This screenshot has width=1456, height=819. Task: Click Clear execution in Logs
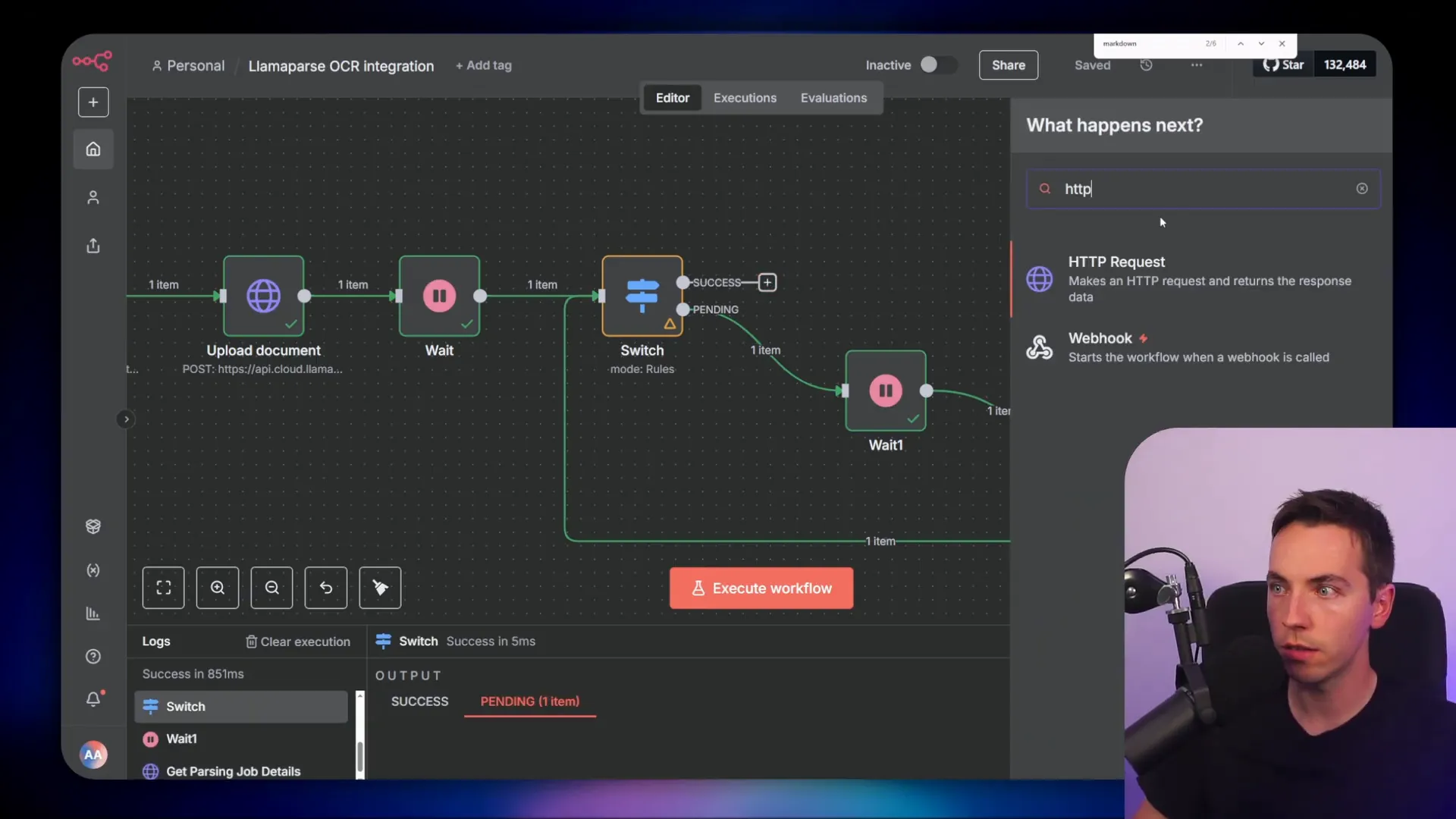(x=298, y=642)
